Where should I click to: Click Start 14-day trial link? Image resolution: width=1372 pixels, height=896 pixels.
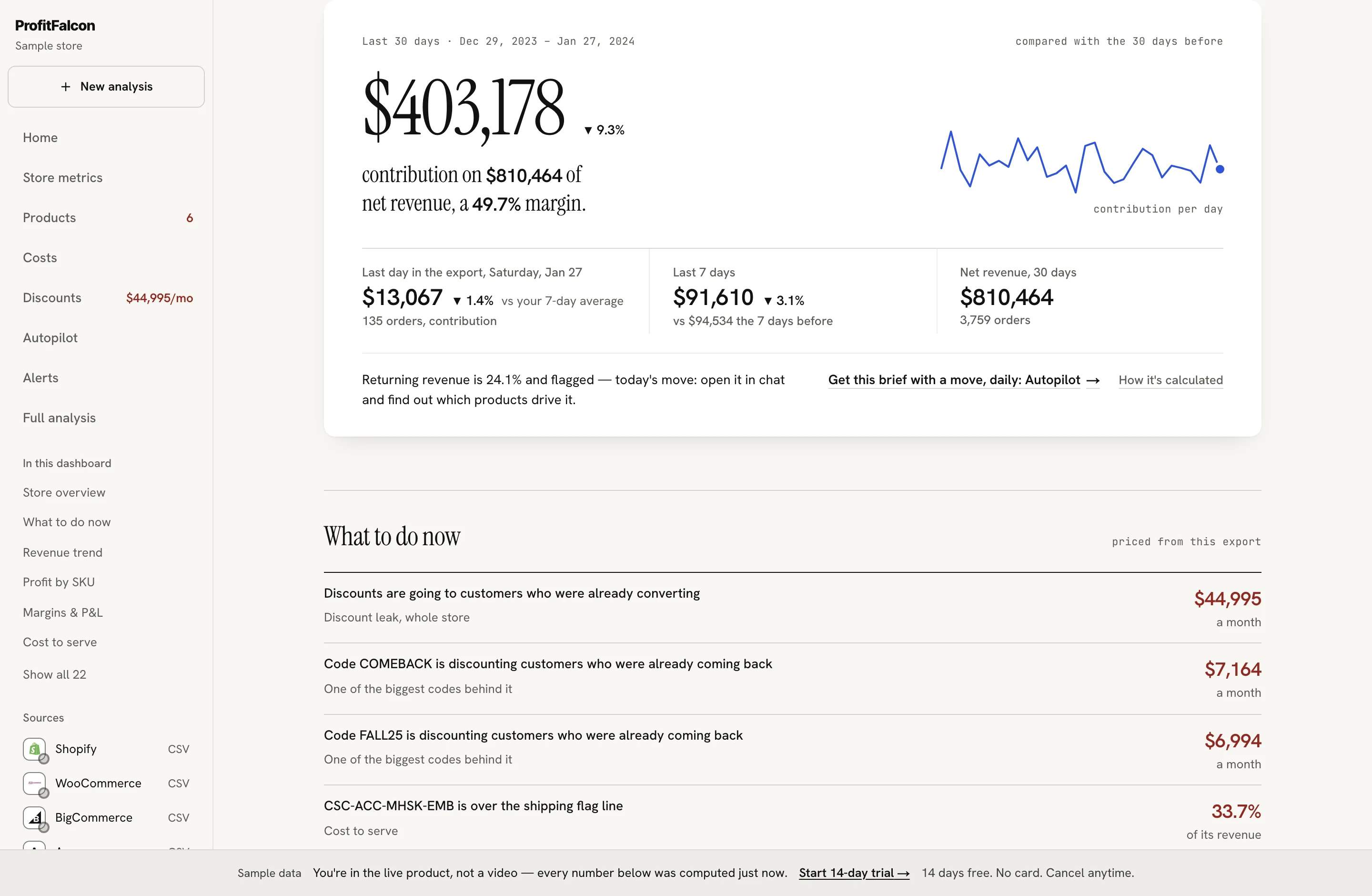coord(854,873)
